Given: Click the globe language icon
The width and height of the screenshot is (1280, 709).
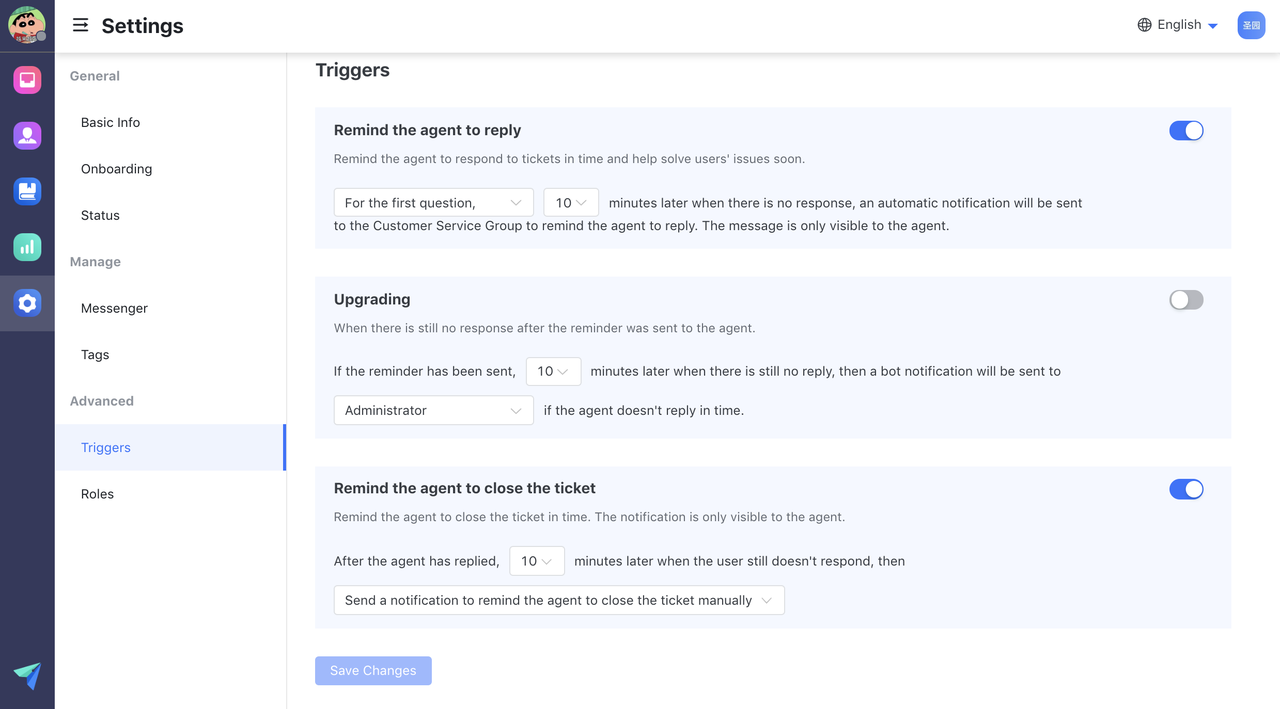Looking at the screenshot, I should [x=1144, y=25].
